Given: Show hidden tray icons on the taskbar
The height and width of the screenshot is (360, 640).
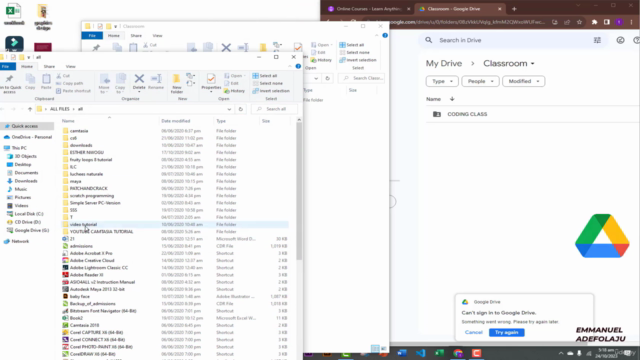Looking at the screenshot, I should 561,353.
